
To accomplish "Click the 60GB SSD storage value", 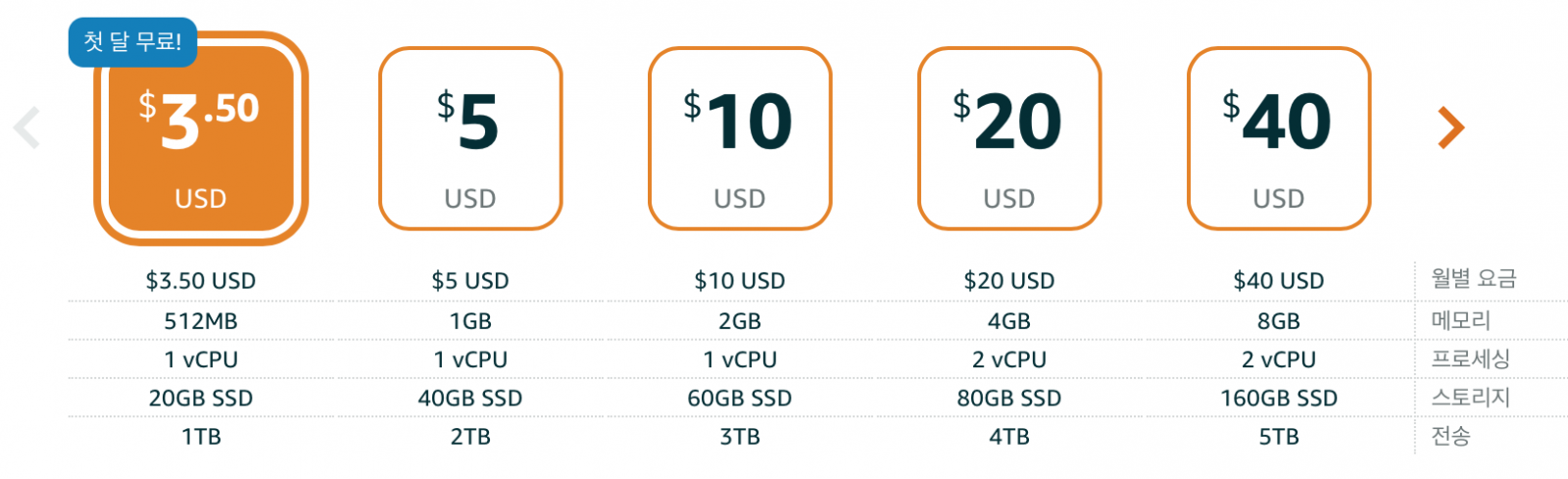I will 740,399.
